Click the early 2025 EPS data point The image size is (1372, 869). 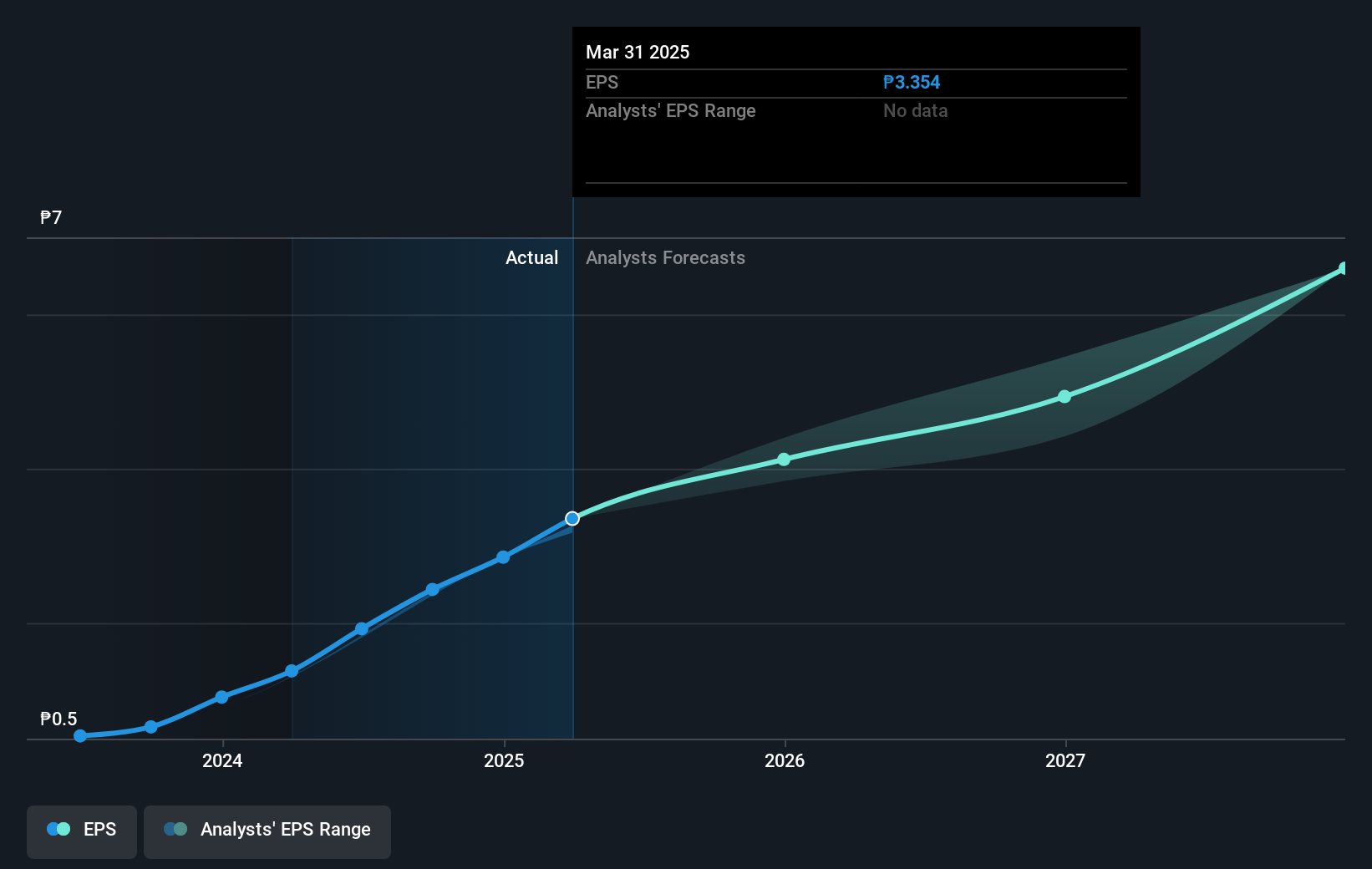pos(503,557)
